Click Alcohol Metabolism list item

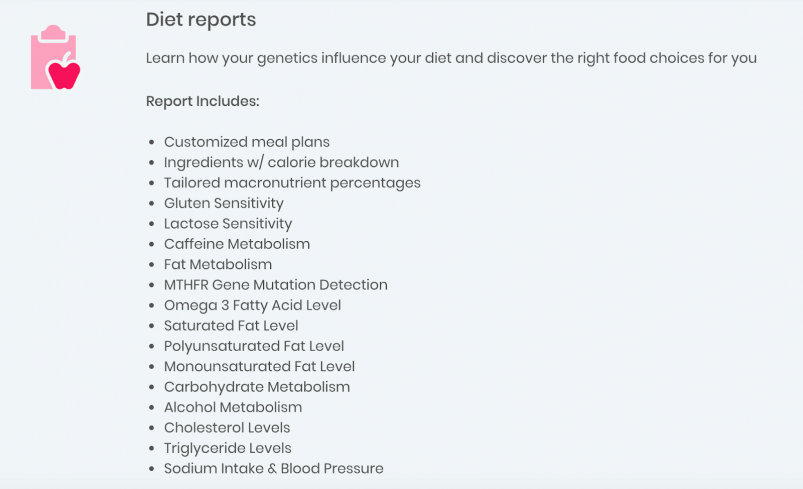click(x=233, y=408)
